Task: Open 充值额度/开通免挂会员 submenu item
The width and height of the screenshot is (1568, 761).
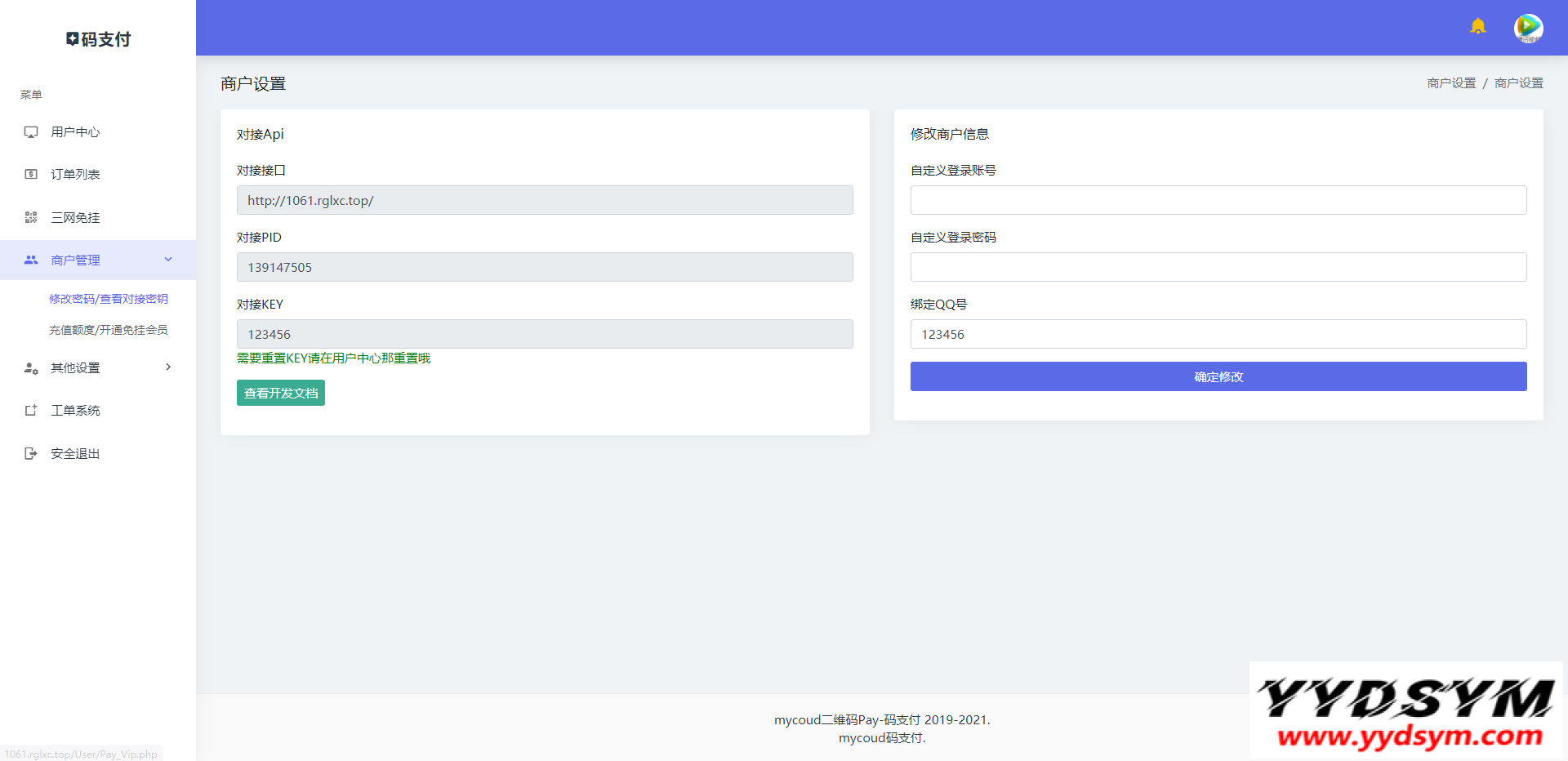Action: click(x=109, y=330)
